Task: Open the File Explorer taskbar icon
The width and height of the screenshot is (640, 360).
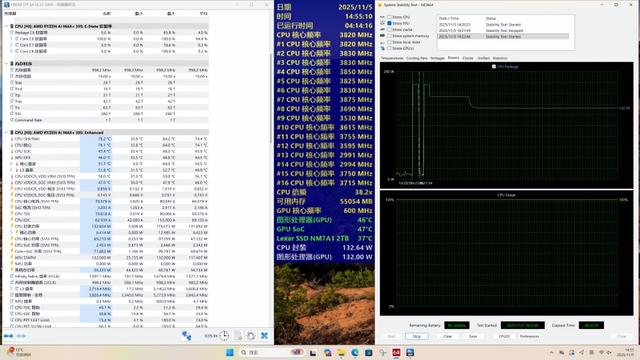Action: click(341, 353)
